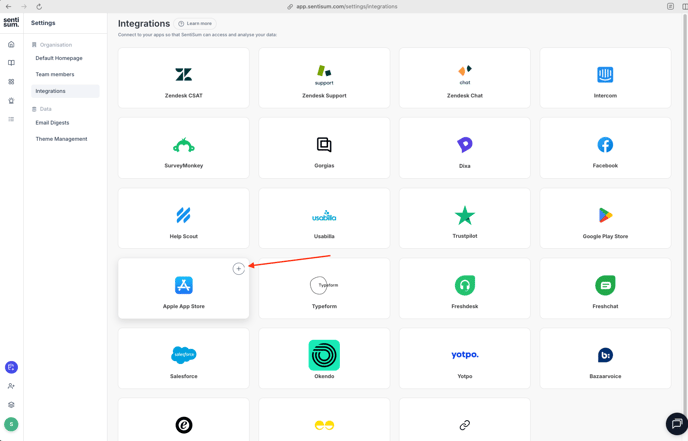Select Integrations in settings menu
Viewport: 688px width, 441px height.
pos(65,91)
